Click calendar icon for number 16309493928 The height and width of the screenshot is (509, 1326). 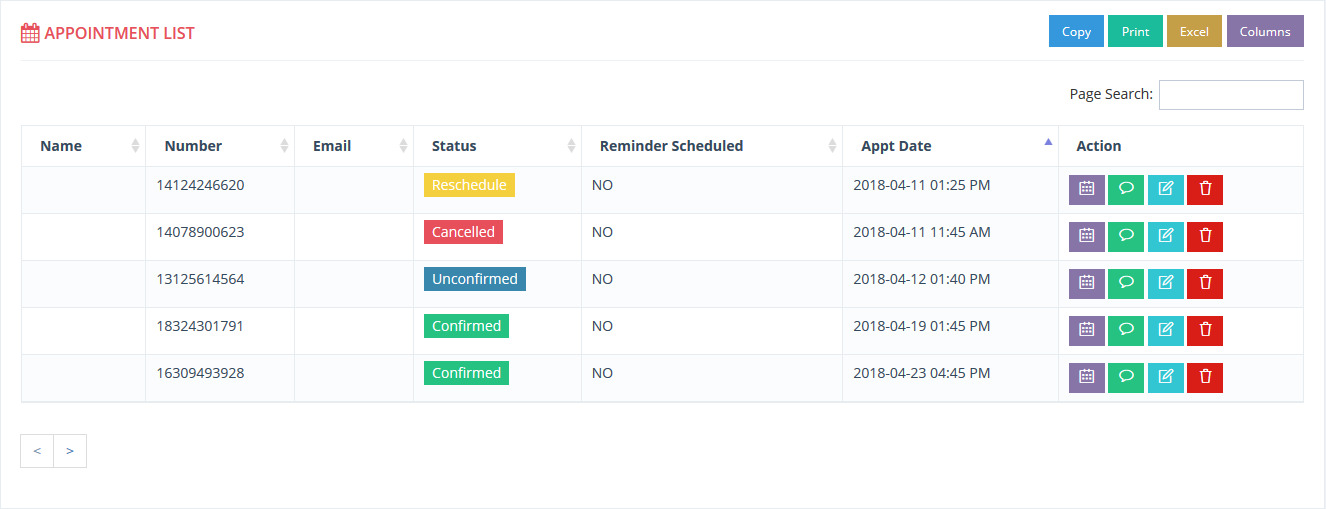[x=1086, y=378]
